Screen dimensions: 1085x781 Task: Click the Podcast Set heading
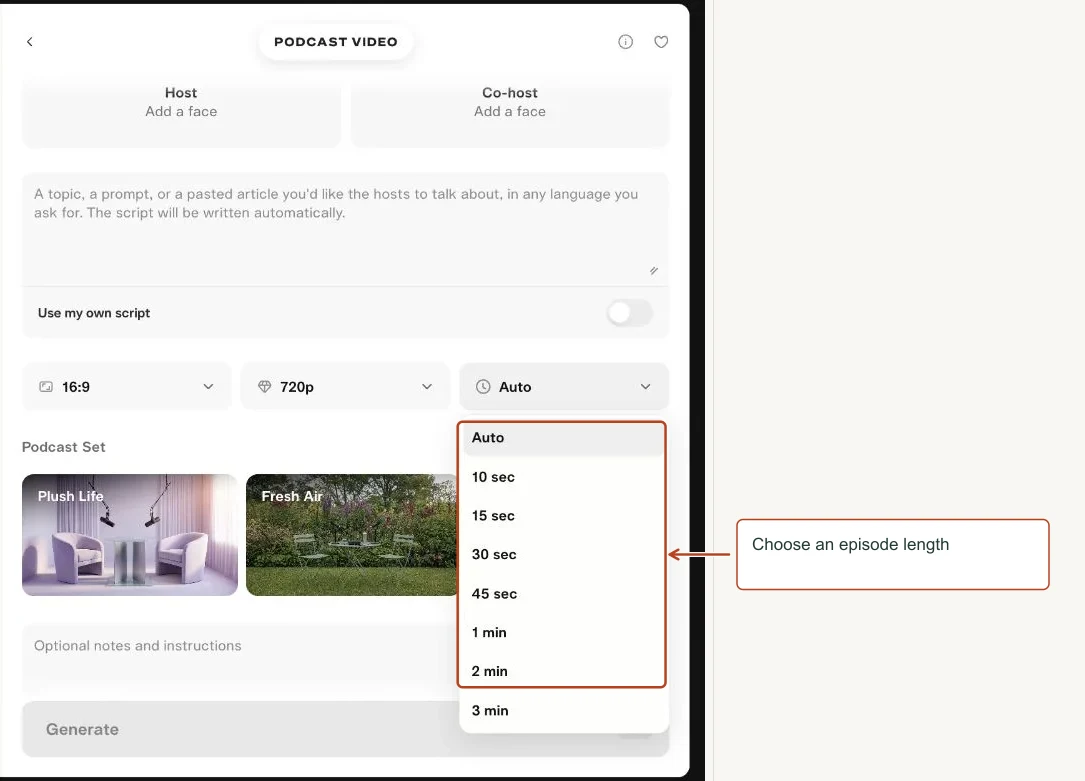(x=64, y=447)
